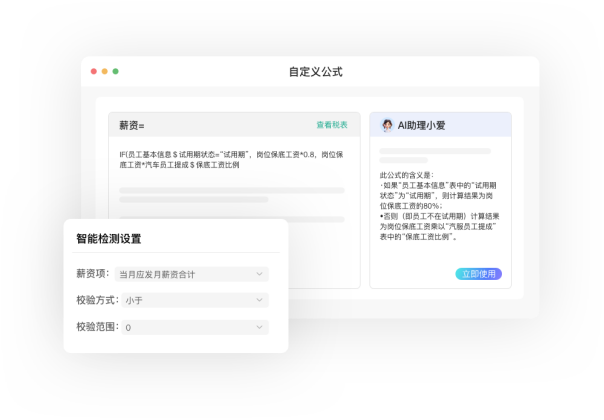Click the 智能检测设置 panel heading
Screen dimensions: 604x420
109,239
